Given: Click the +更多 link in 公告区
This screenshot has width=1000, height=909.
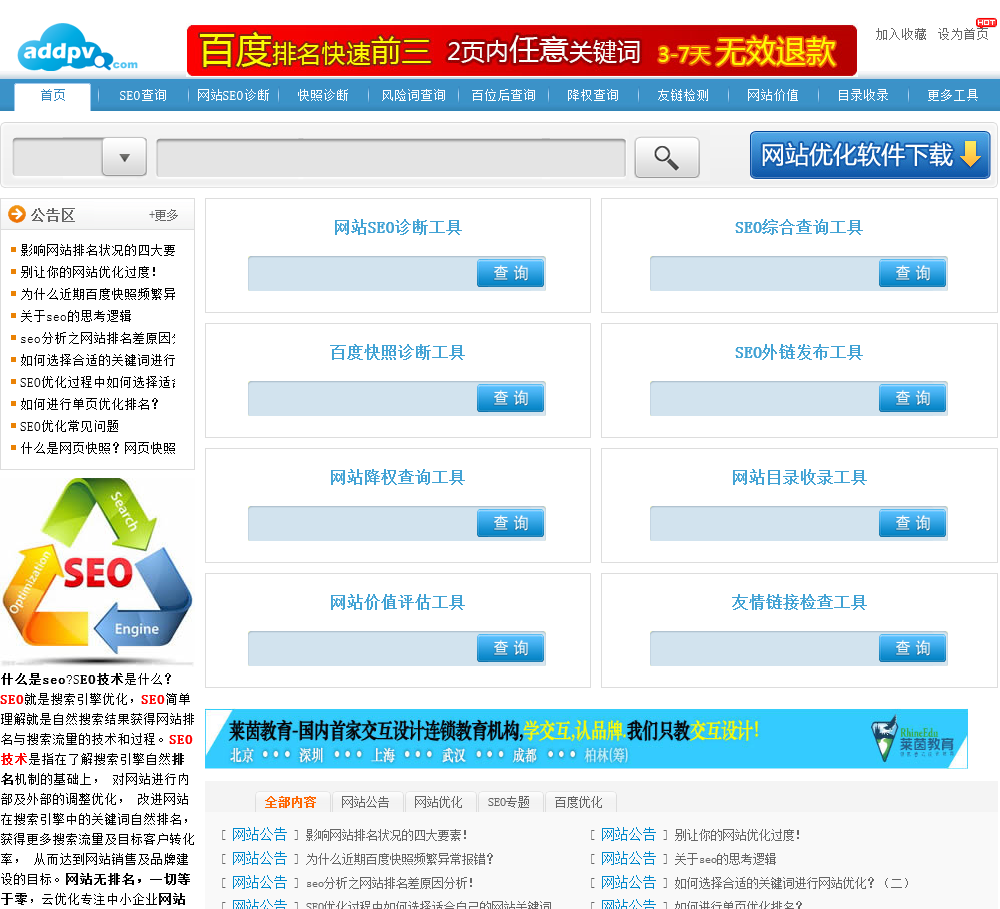Looking at the screenshot, I should point(163,215).
